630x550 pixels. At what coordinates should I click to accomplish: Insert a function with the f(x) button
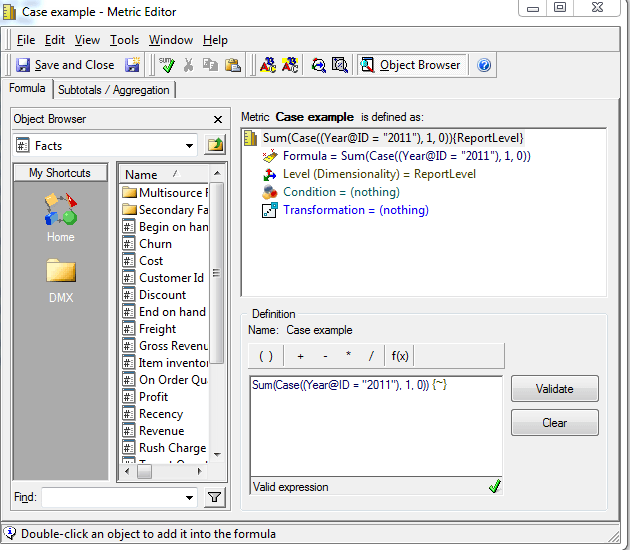400,356
